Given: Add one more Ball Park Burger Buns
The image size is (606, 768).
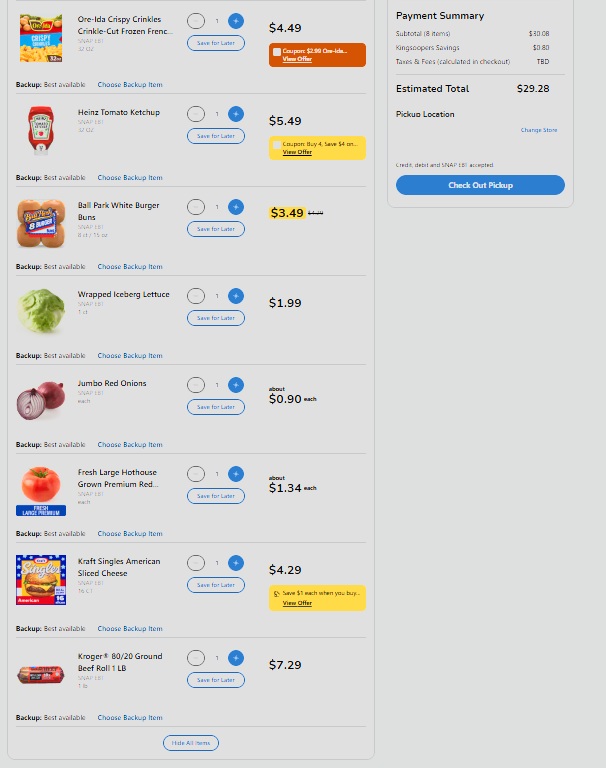Looking at the screenshot, I should (x=236, y=207).
